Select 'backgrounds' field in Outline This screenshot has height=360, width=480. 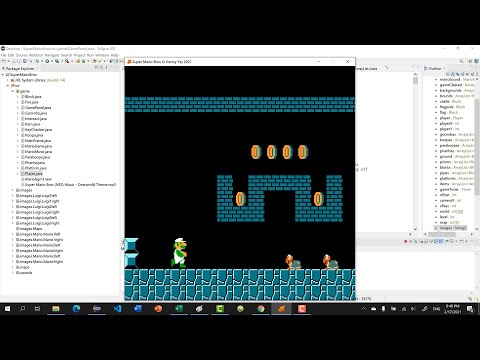454,90
